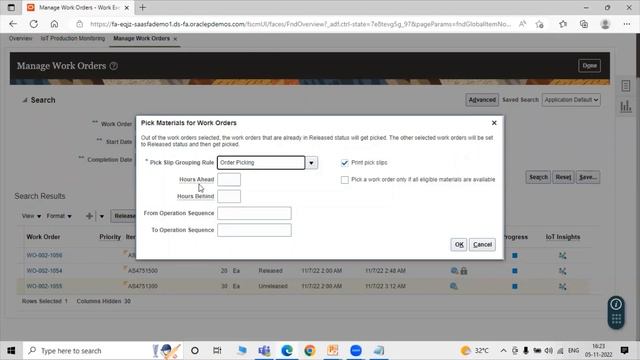Collapse the Search section
The image size is (640, 360).
tap(25, 100)
